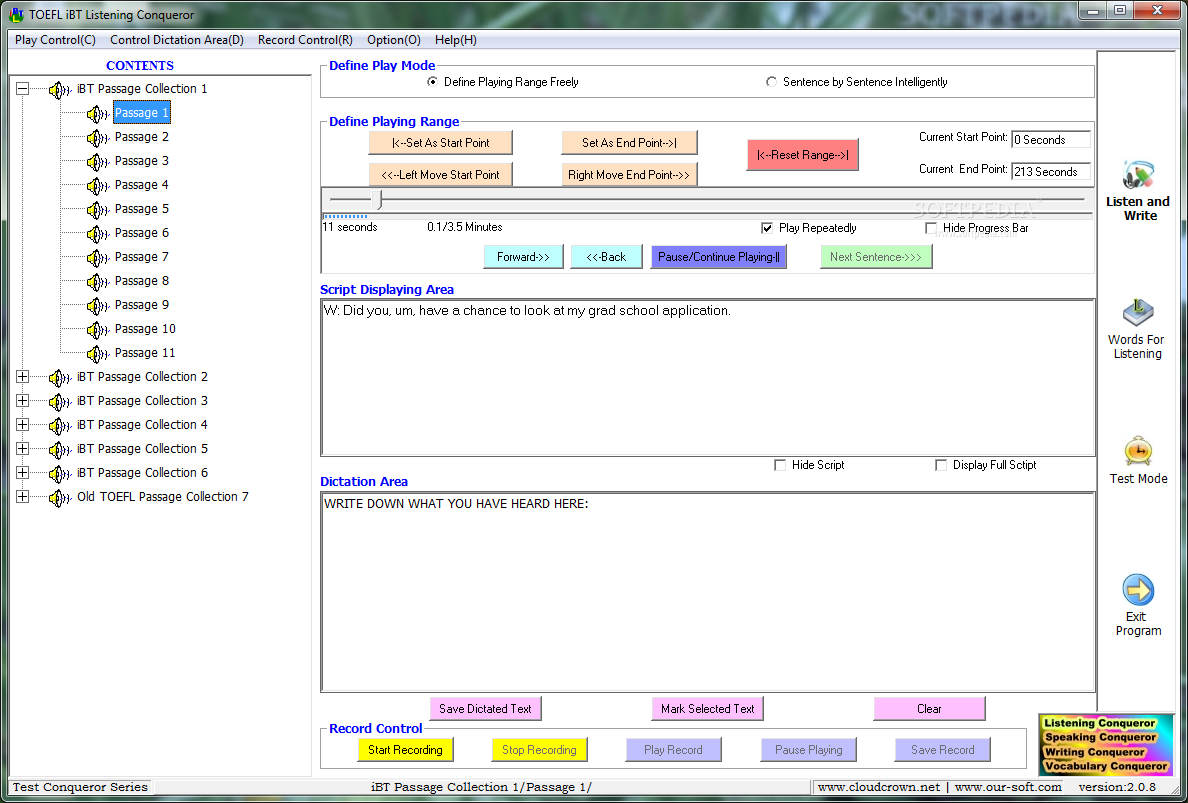Viewport: 1188px width, 803px height.
Task: Click Mark Selected Text button
Action: tap(708, 709)
